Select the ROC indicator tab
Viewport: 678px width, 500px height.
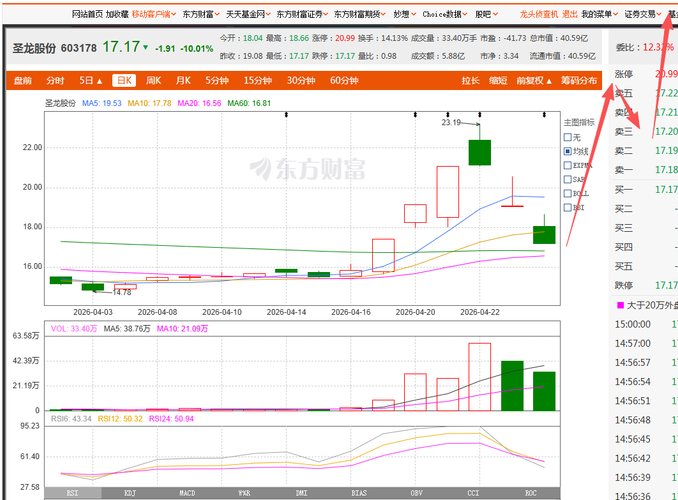pyautogui.click(x=531, y=493)
